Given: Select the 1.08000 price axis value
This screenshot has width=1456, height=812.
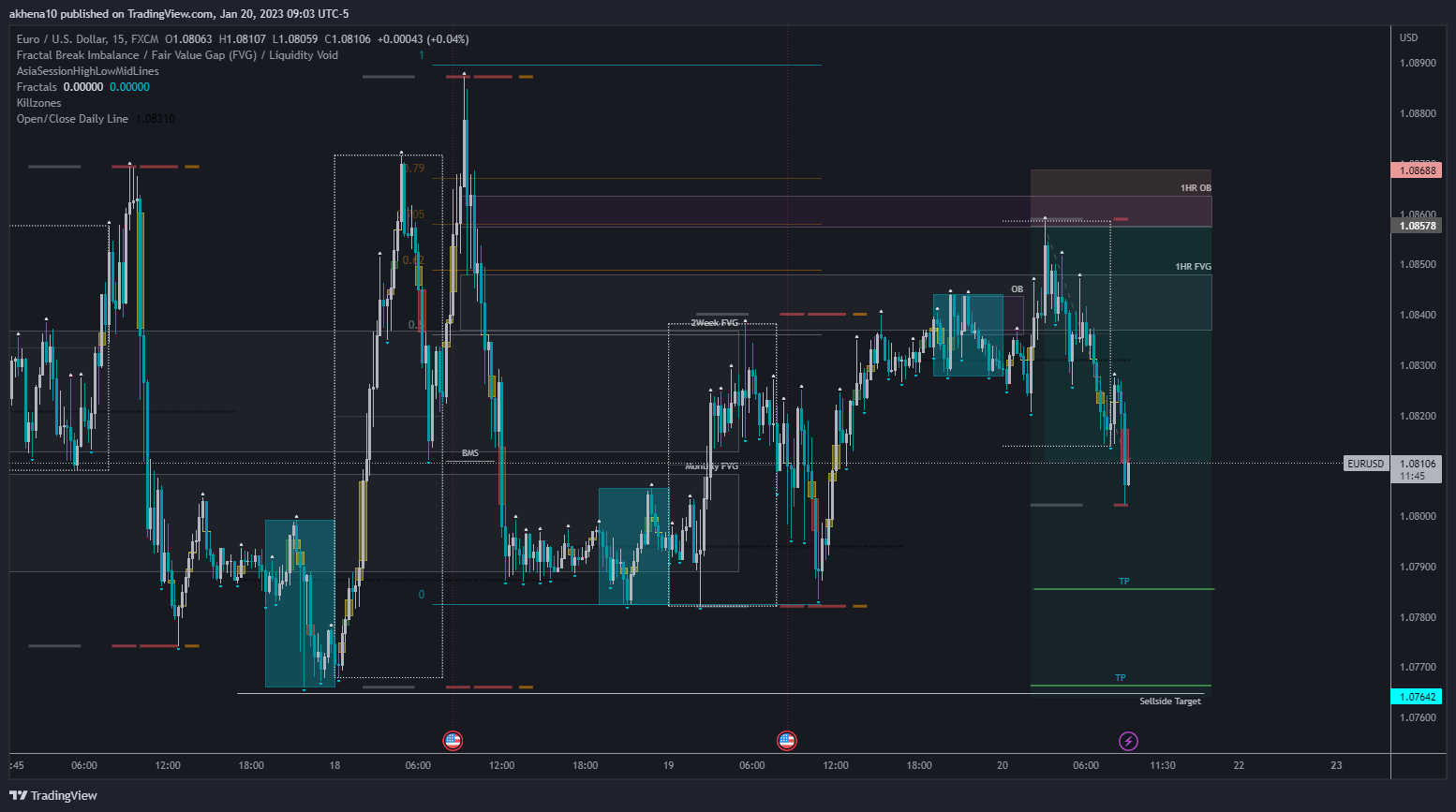Looking at the screenshot, I should pyautogui.click(x=1418, y=516).
